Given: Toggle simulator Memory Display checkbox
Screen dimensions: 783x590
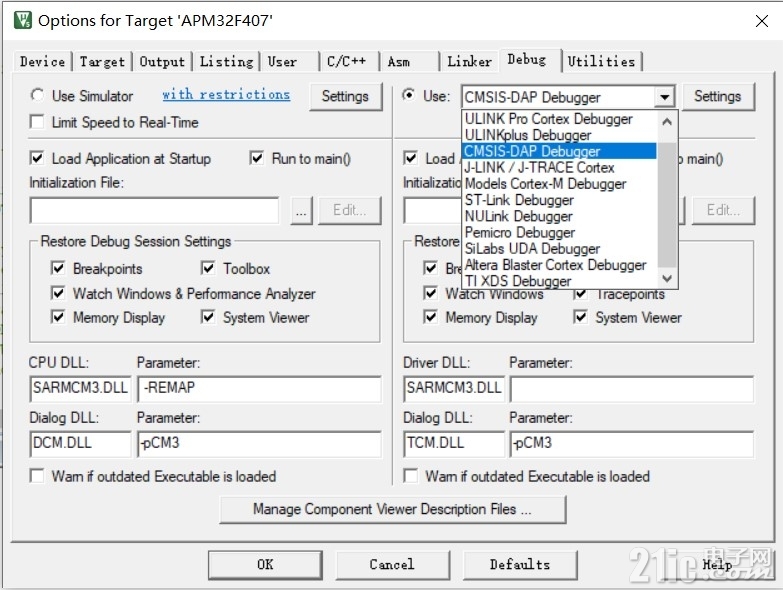Looking at the screenshot, I should click(x=58, y=317).
